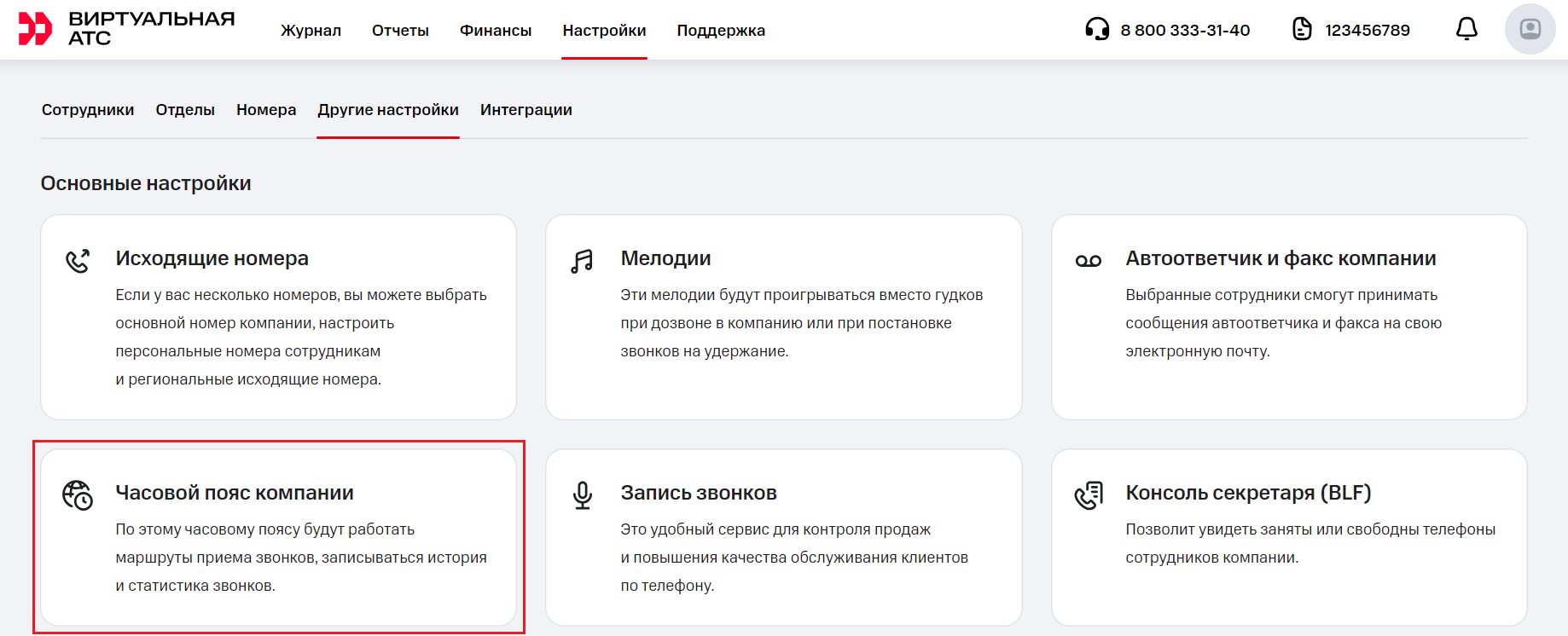
Task: Open the user profile avatar
Action: tap(1530, 30)
